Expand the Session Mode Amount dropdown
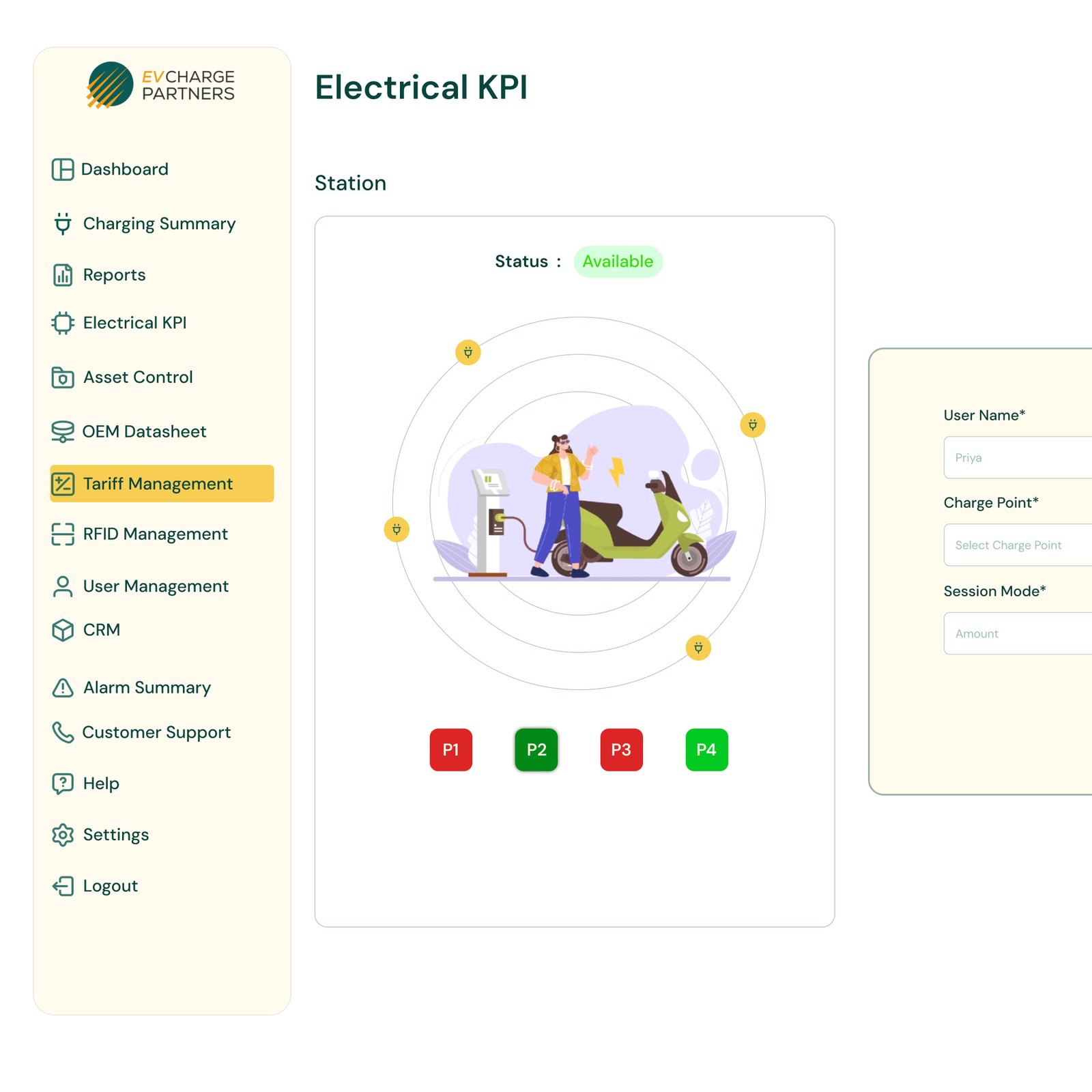Viewport: 1092px width, 1092px height. click(1017, 633)
